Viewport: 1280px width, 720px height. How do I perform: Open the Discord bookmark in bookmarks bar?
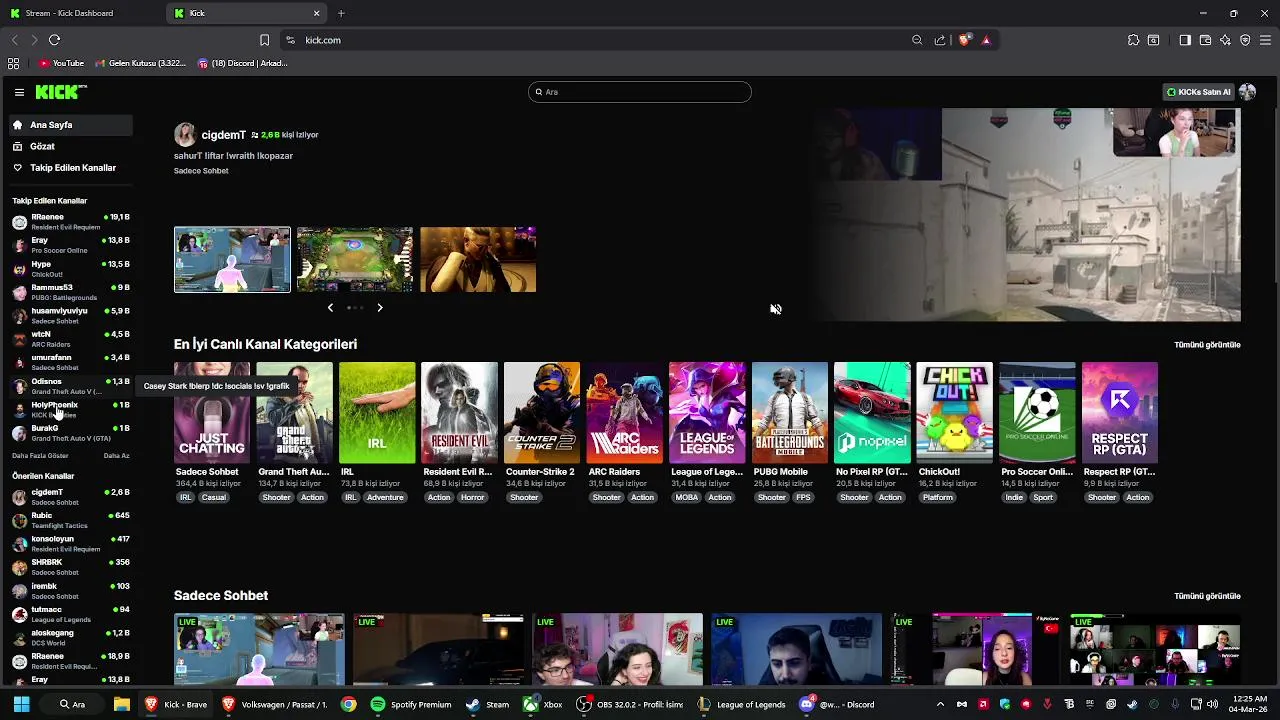pos(242,63)
